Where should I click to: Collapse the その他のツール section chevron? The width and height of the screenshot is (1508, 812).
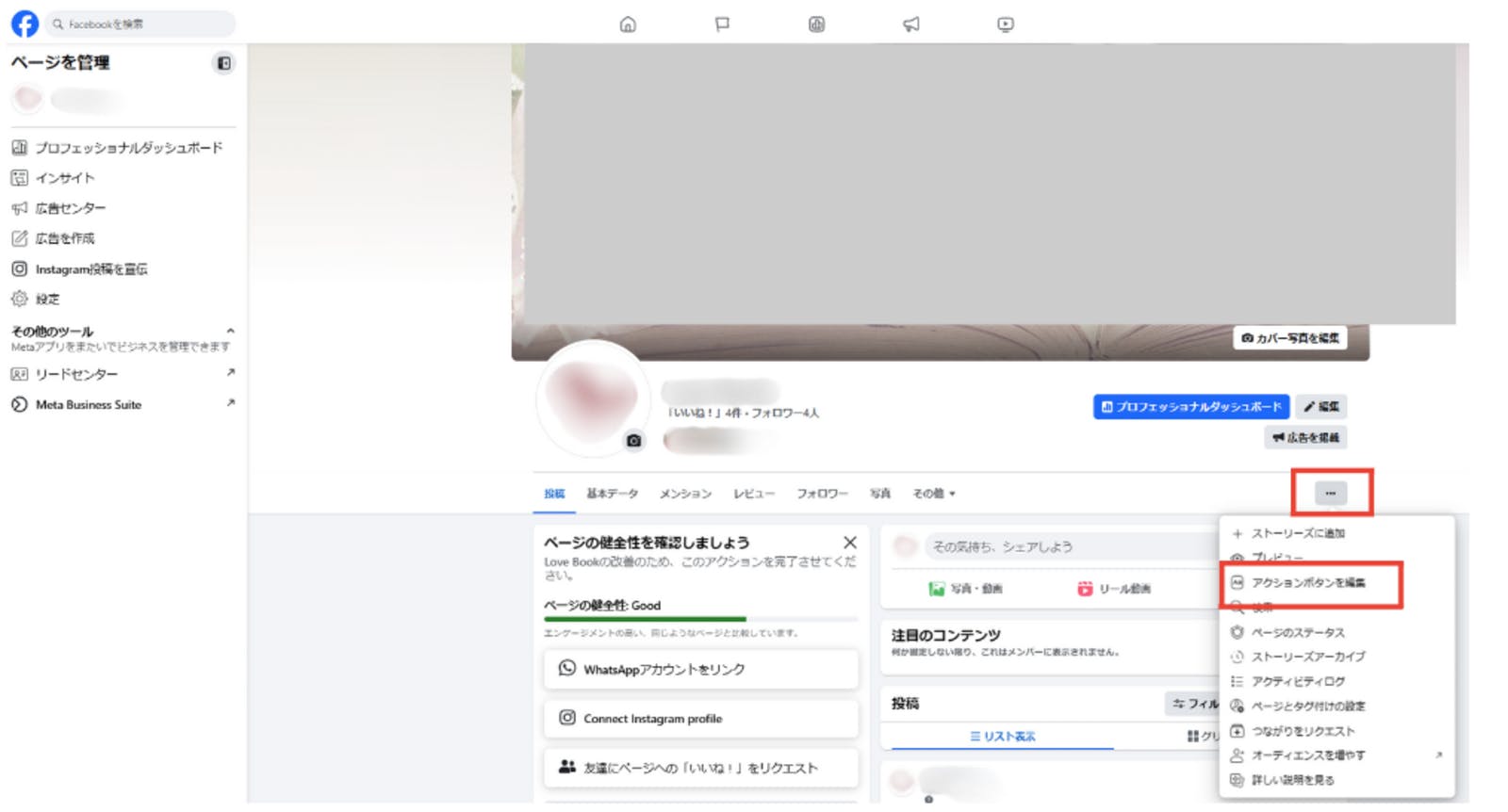pyautogui.click(x=231, y=331)
